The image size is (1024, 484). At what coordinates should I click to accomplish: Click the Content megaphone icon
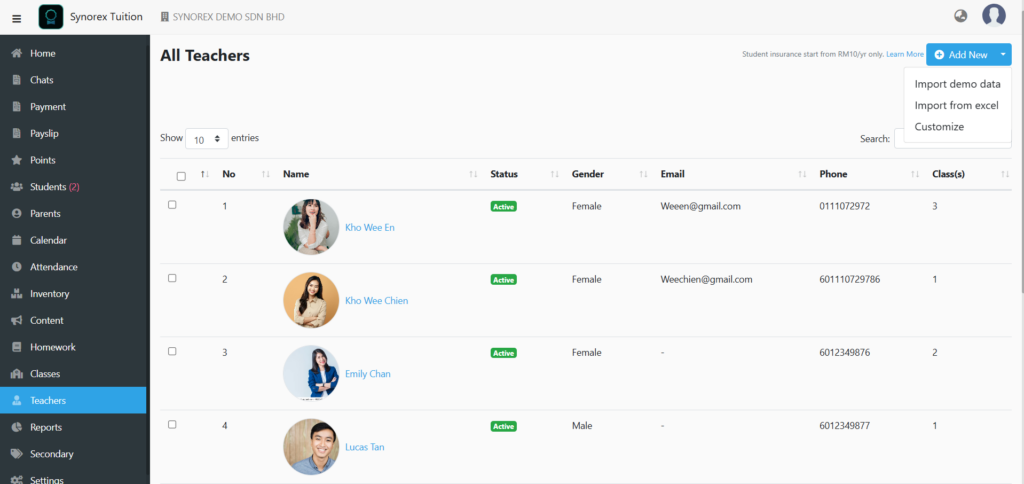[17, 321]
